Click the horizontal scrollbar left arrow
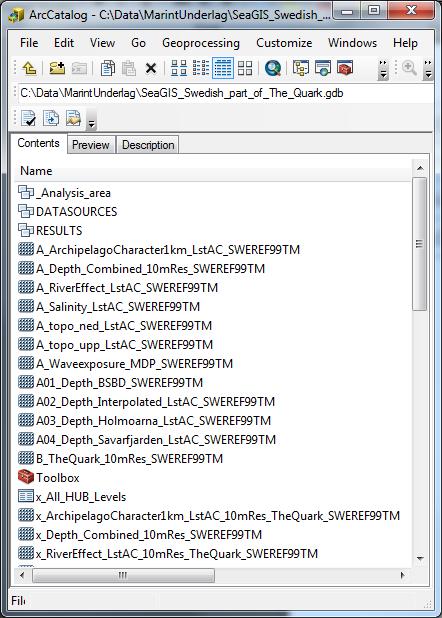442x618 pixels. (x=22, y=575)
